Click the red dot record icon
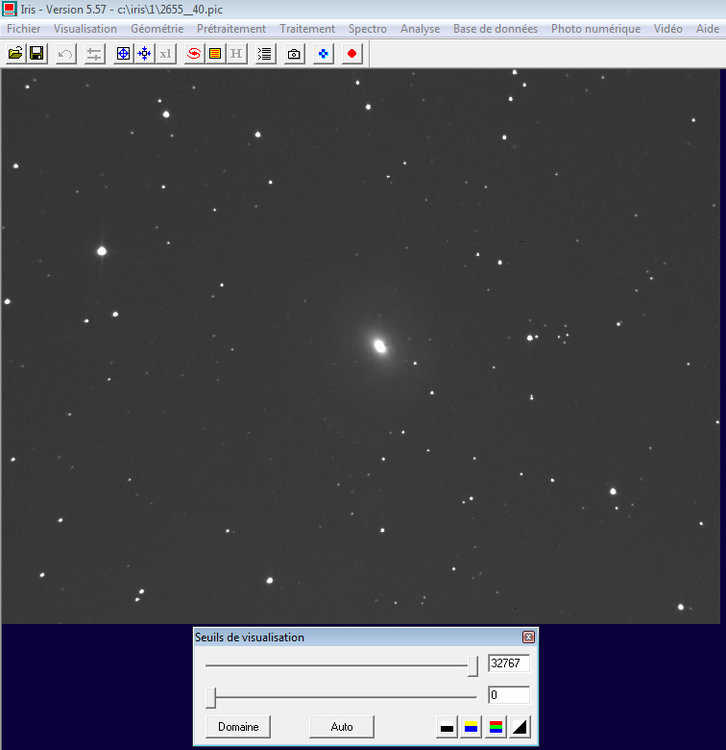 point(352,54)
